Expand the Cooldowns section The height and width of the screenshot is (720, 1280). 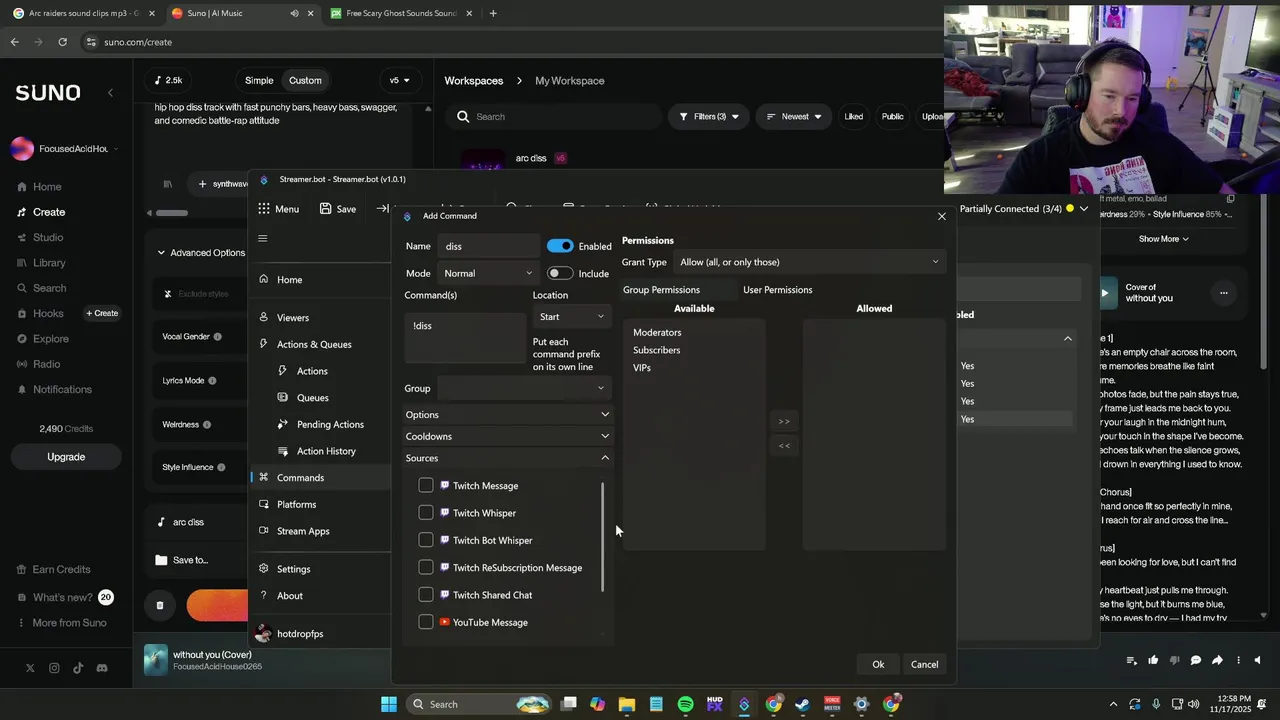(507, 436)
